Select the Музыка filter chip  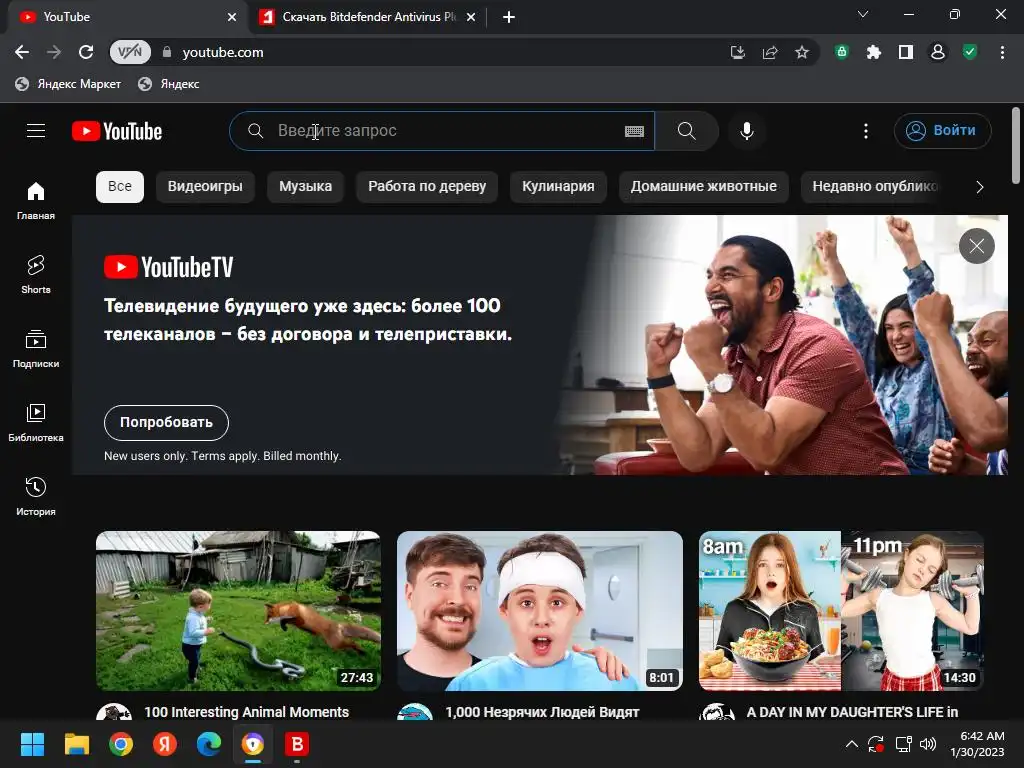[x=306, y=187]
